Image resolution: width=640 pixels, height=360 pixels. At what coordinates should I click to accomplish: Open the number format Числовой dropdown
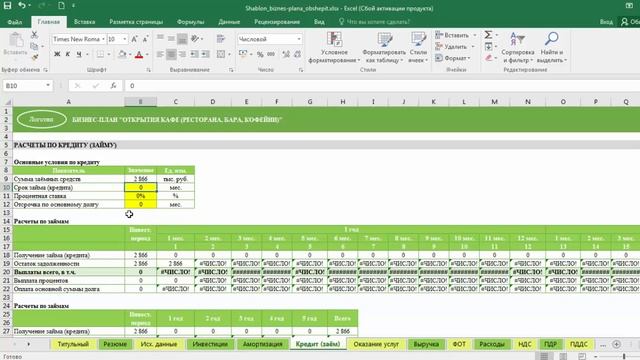coord(299,39)
